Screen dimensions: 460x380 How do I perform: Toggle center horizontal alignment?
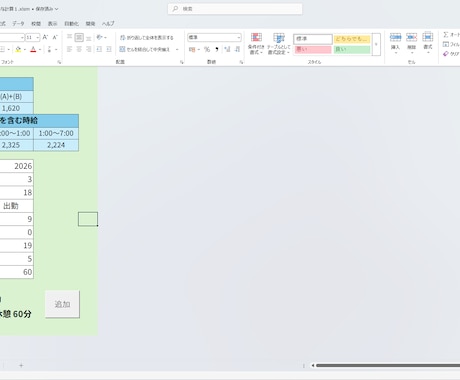[x=79, y=49]
